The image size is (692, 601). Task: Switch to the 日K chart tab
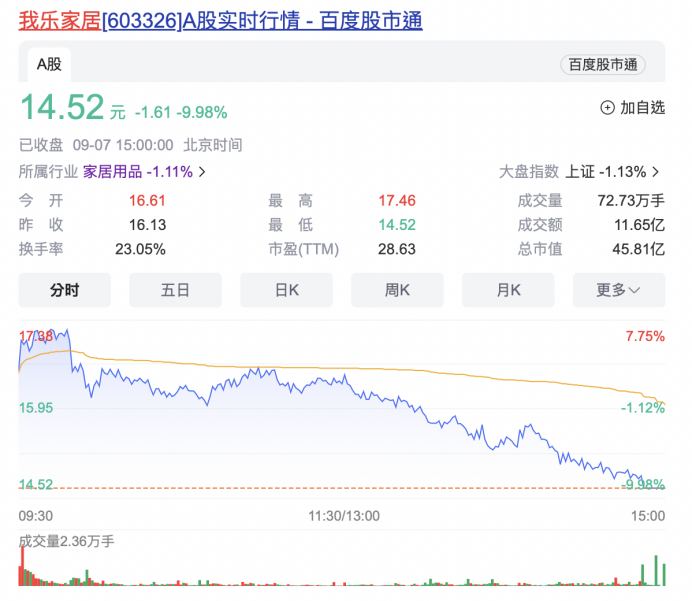[x=286, y=290]
